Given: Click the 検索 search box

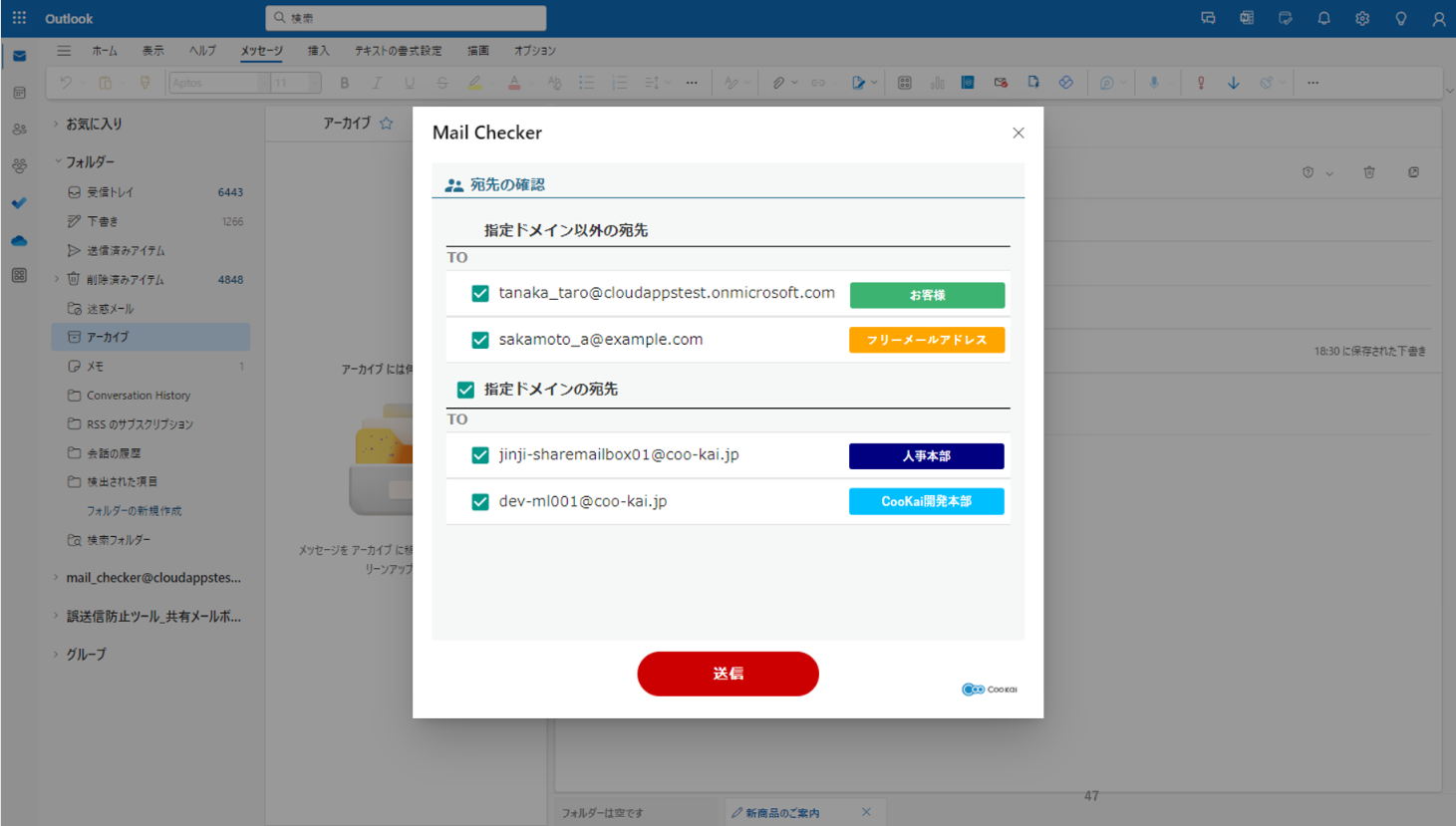Looking at the screenshot, I should 406,18.
